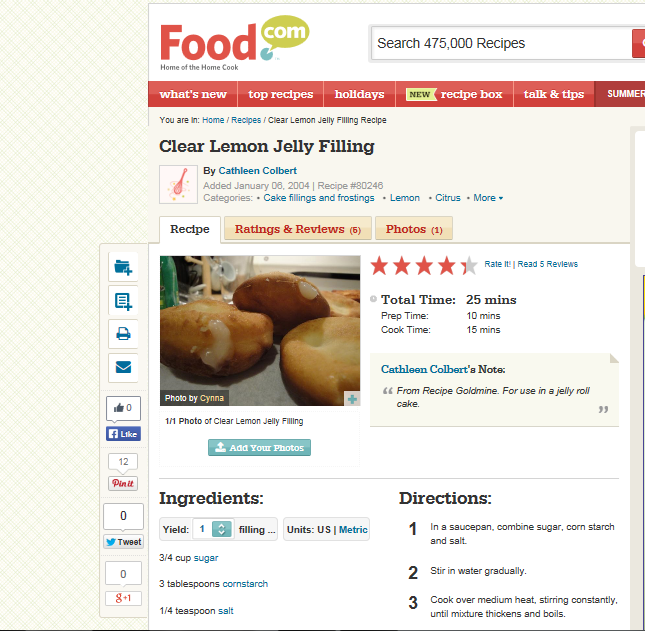This screenshot has width=645, height=631.
Task: Select the Recipe tab
Action: 190,229
